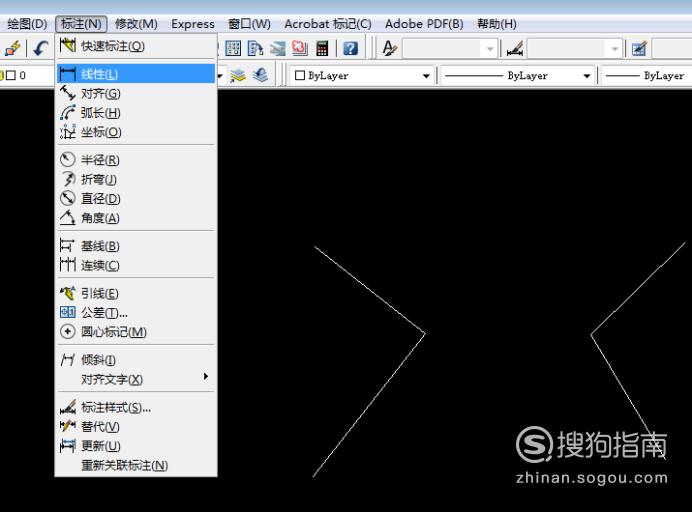
Task: Open the 帮助(H) menu
Action: click(x=496, y=24)
